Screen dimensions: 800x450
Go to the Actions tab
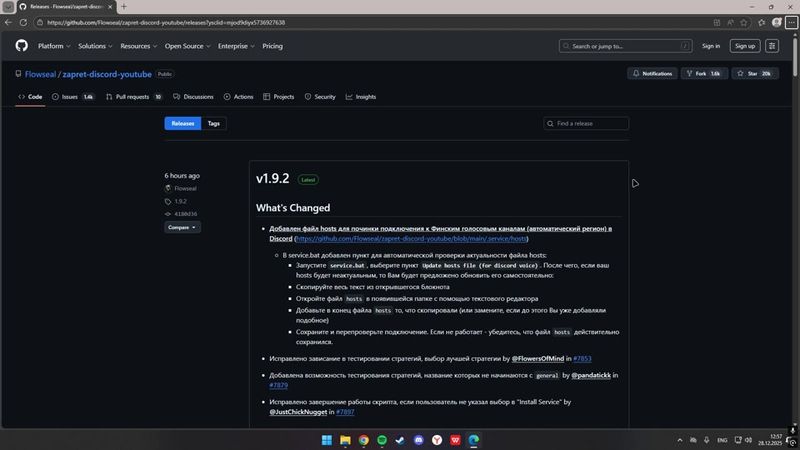click(x=239, y=97)
